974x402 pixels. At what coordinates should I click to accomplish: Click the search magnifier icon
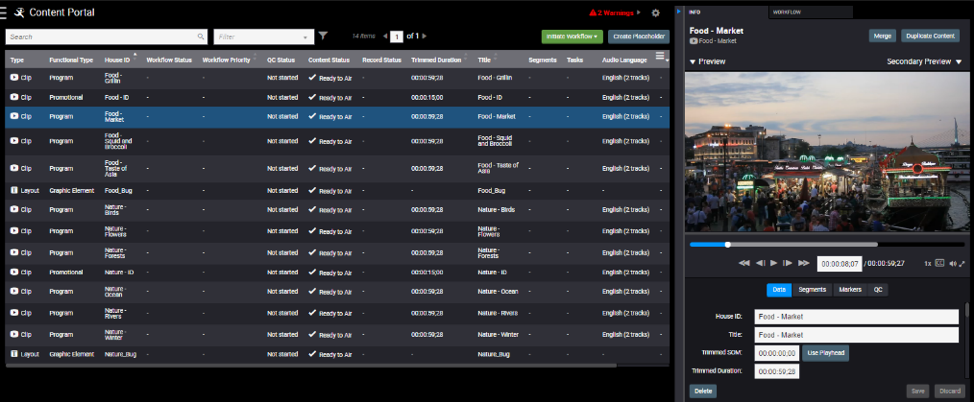(201, 37)
